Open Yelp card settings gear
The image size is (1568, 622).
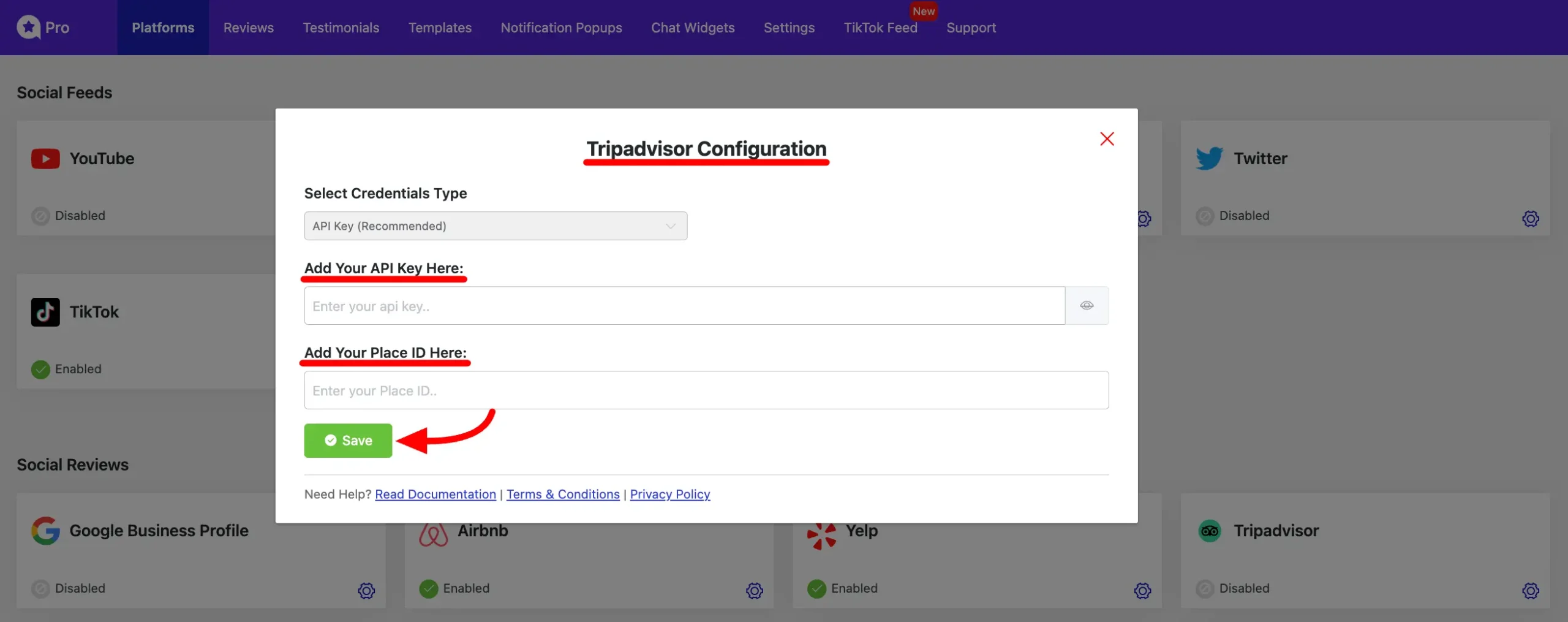coord(1142,591)
